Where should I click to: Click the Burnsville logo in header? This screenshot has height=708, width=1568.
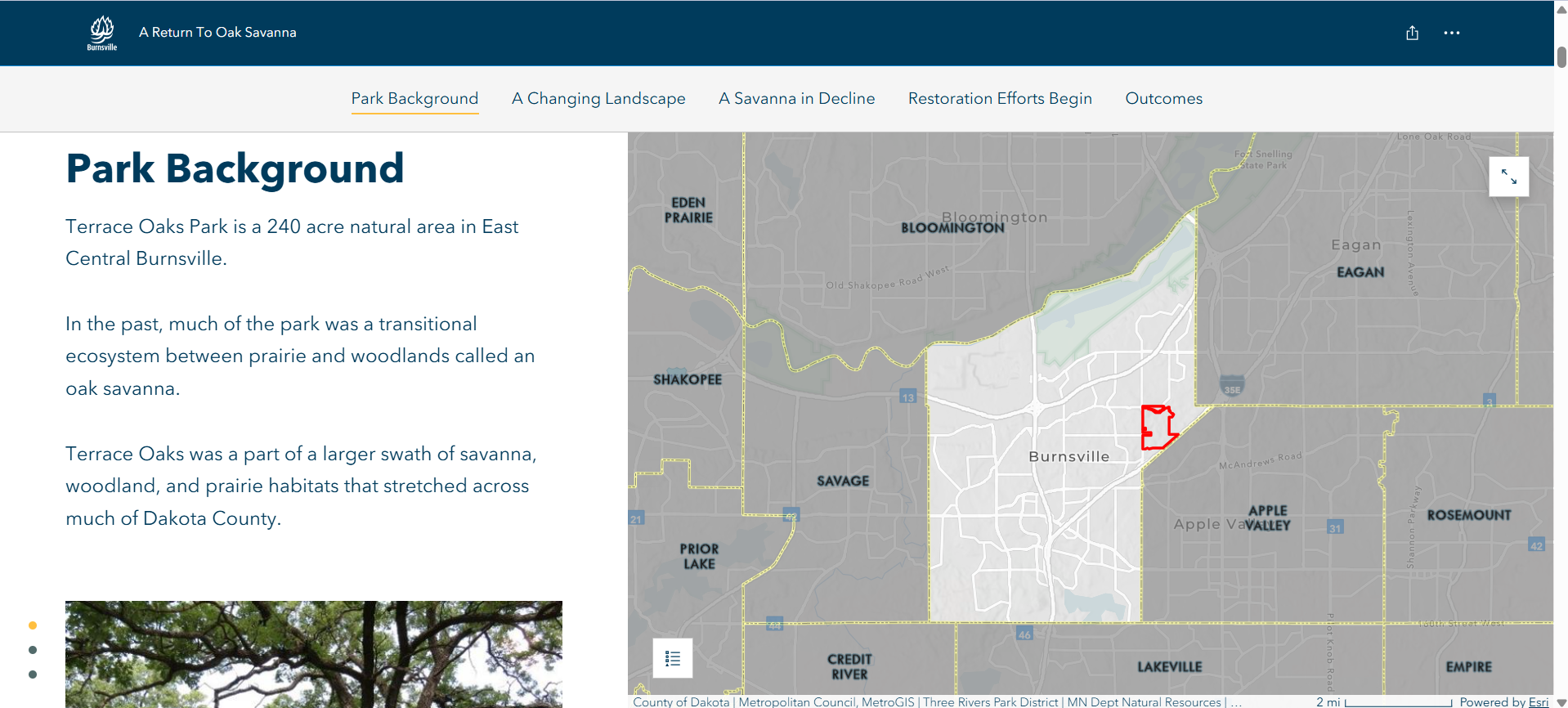[x=102, y=33]
